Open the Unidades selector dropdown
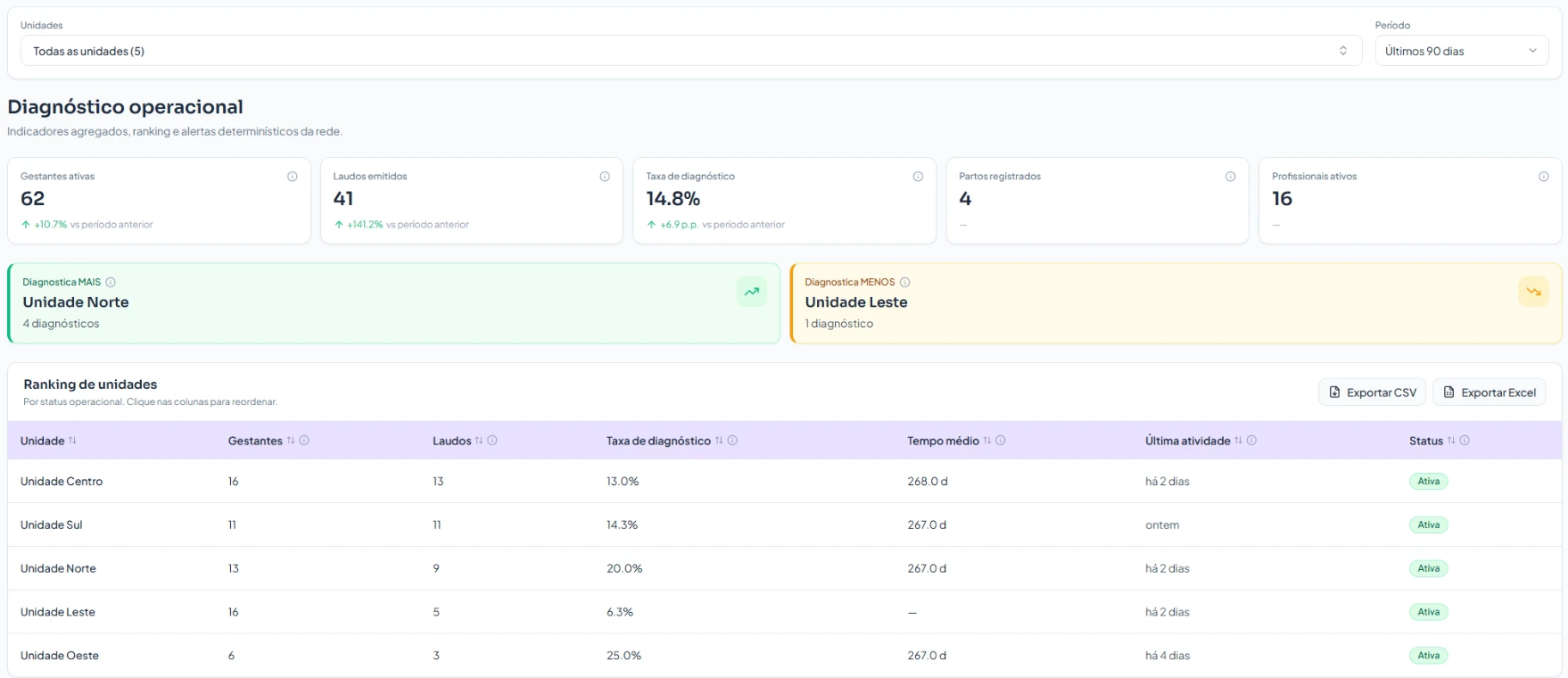The height and width of the screenshot is (678, 1568). (691, 51)
